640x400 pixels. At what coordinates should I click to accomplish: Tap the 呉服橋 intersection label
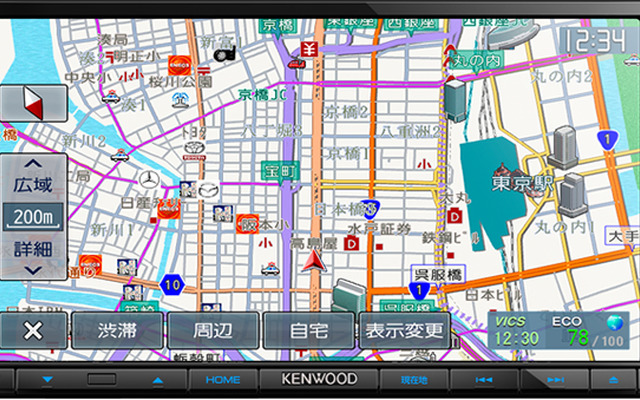point(438,274)
